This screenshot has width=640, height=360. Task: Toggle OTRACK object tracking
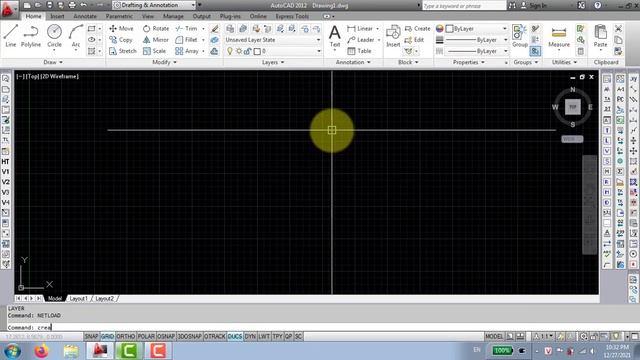point(215,336)
